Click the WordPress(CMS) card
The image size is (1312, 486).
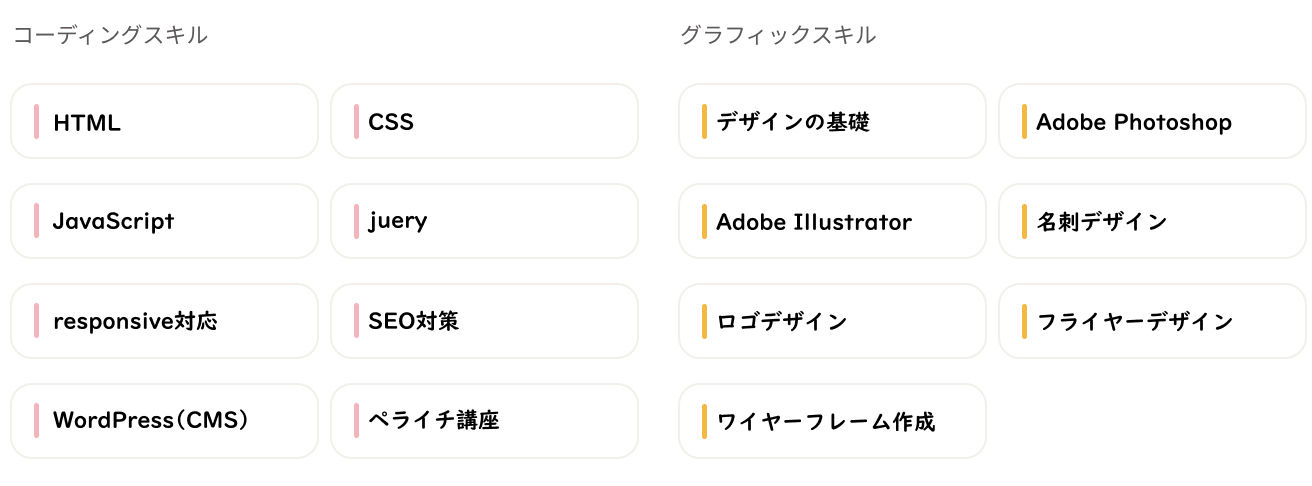click(x=164, y=421)
